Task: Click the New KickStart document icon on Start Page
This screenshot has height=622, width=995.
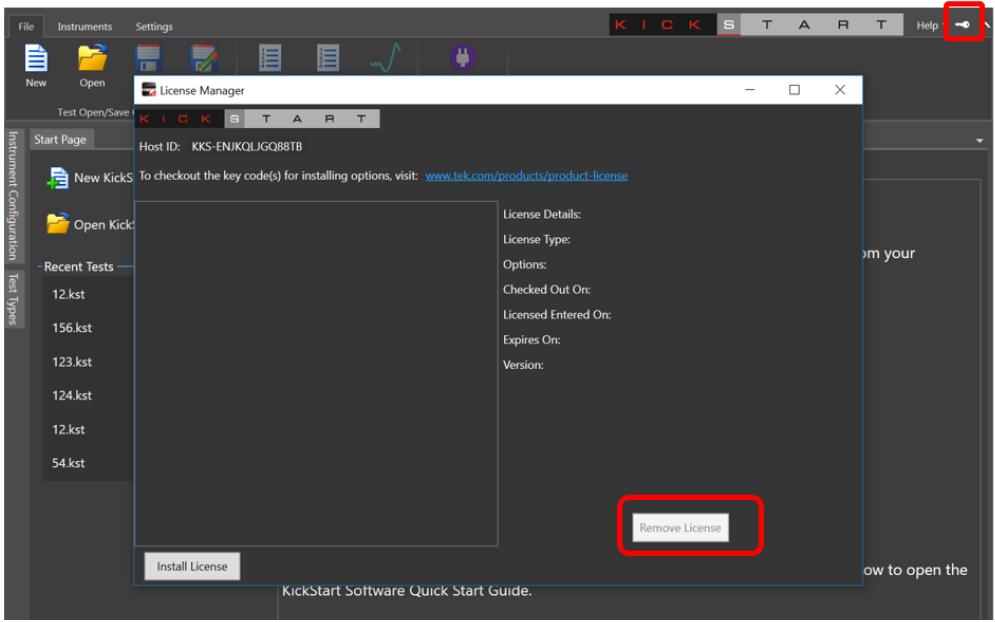Action: [58, 178]
